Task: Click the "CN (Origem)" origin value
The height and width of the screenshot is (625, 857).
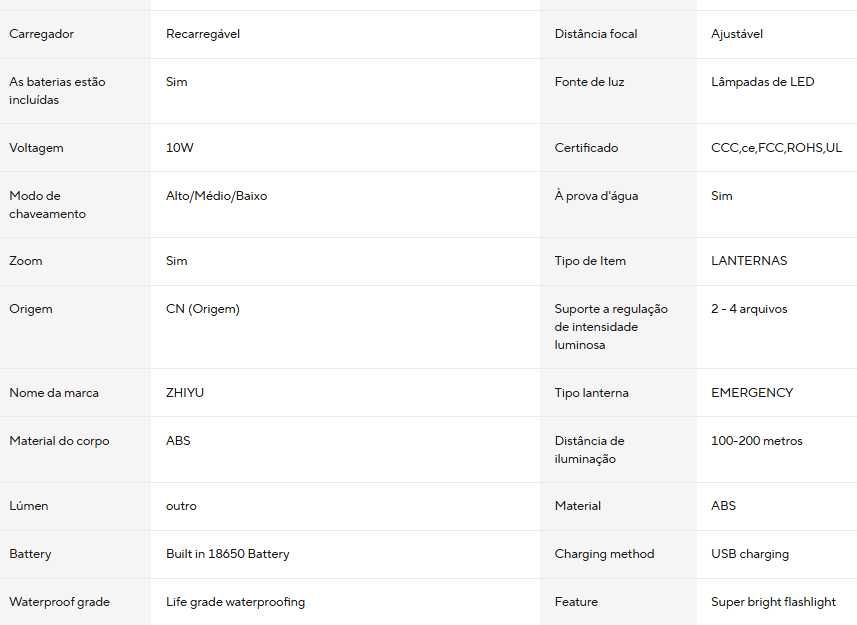Action: click(203, 309)
